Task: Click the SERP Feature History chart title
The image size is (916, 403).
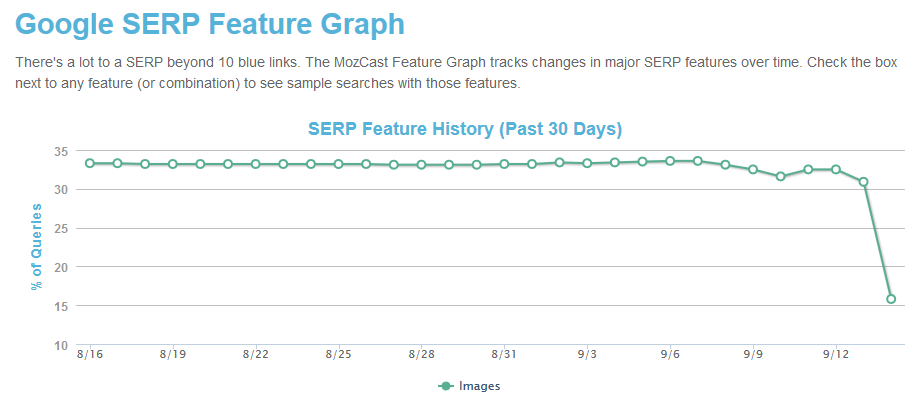Action: point(465,129)
